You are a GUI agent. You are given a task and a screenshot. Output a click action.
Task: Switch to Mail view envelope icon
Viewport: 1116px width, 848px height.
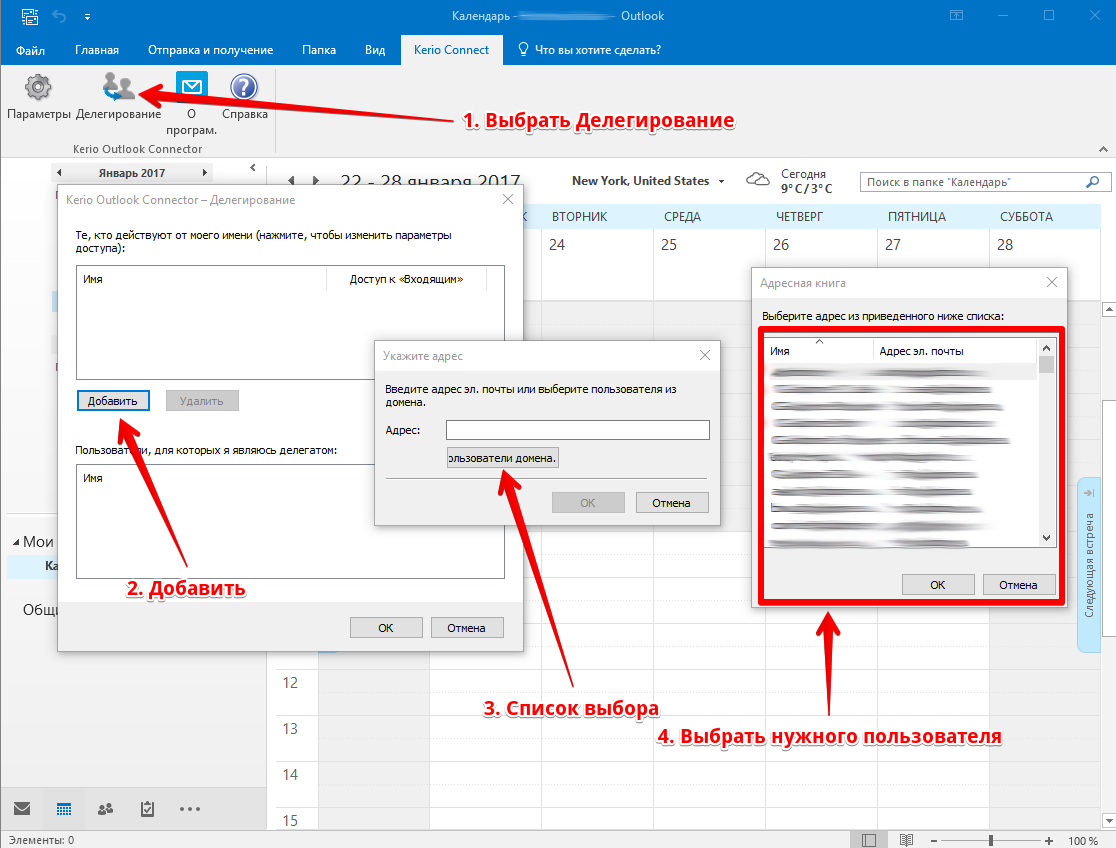pos(21,808)
